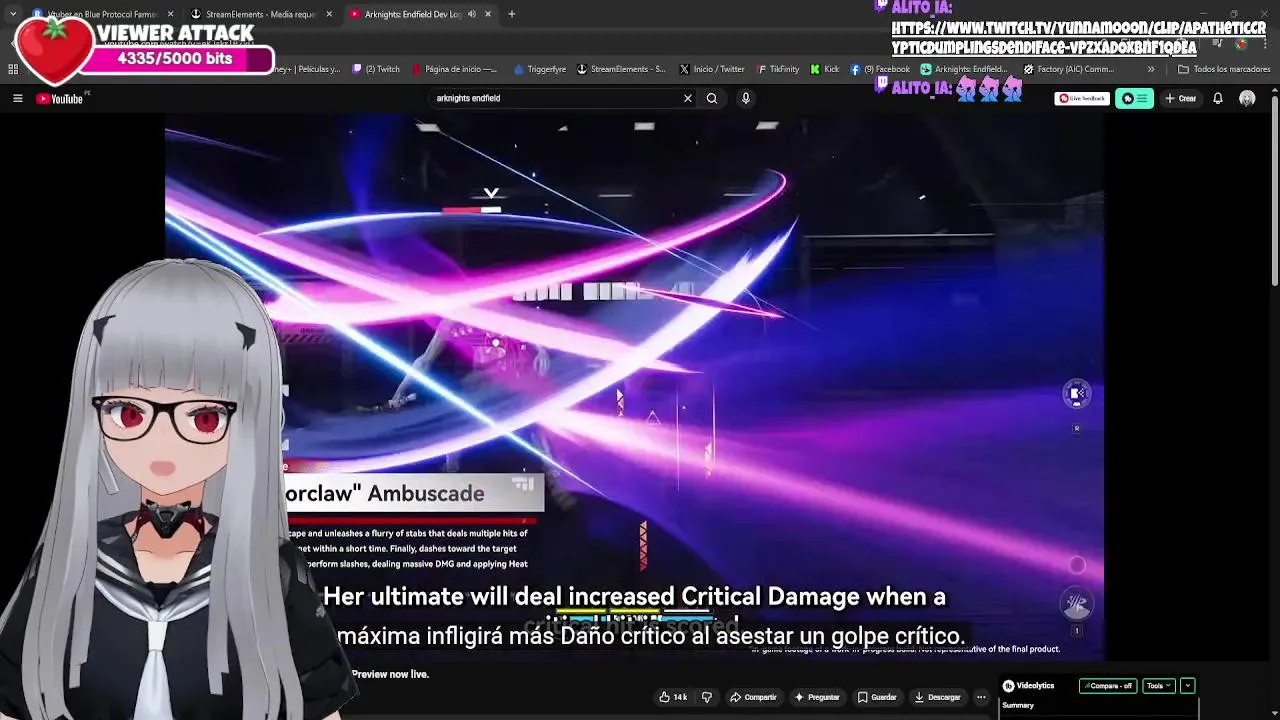Open the Videolytics Summary section
The width and height of the screenshot is (1280, 720).
[1018, 706]
